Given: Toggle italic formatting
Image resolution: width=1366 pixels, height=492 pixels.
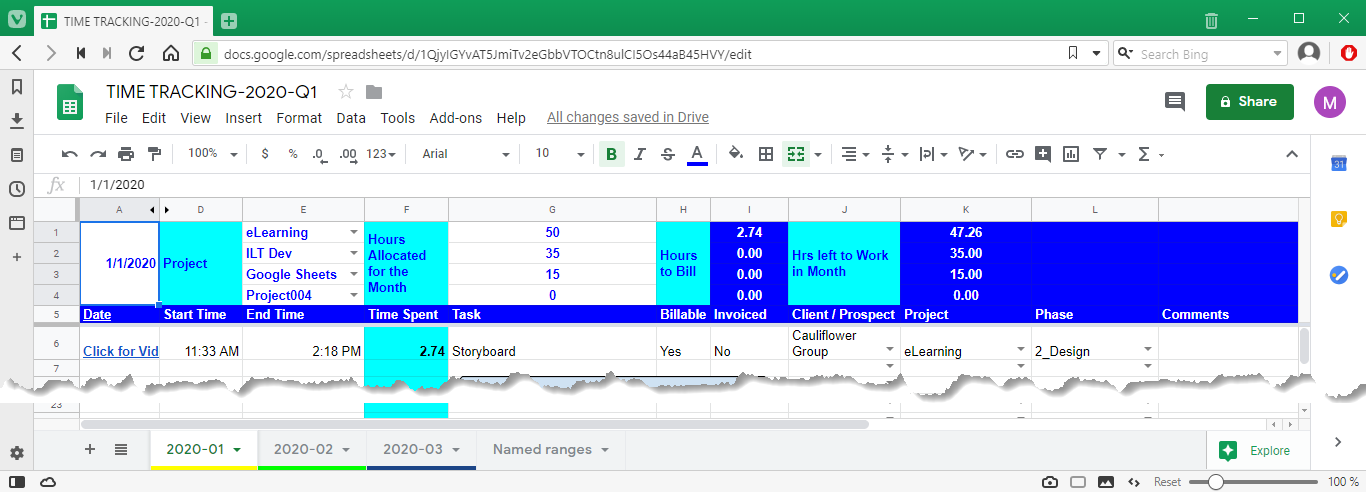Looking at the screenshot, I should [x=640, y=154].
